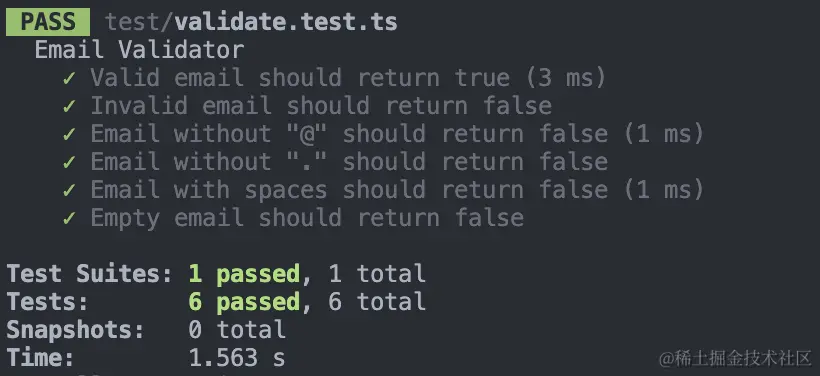Click the Snapshots "0 total" value
The image size is (820, 376).
(x=237, y=330)
